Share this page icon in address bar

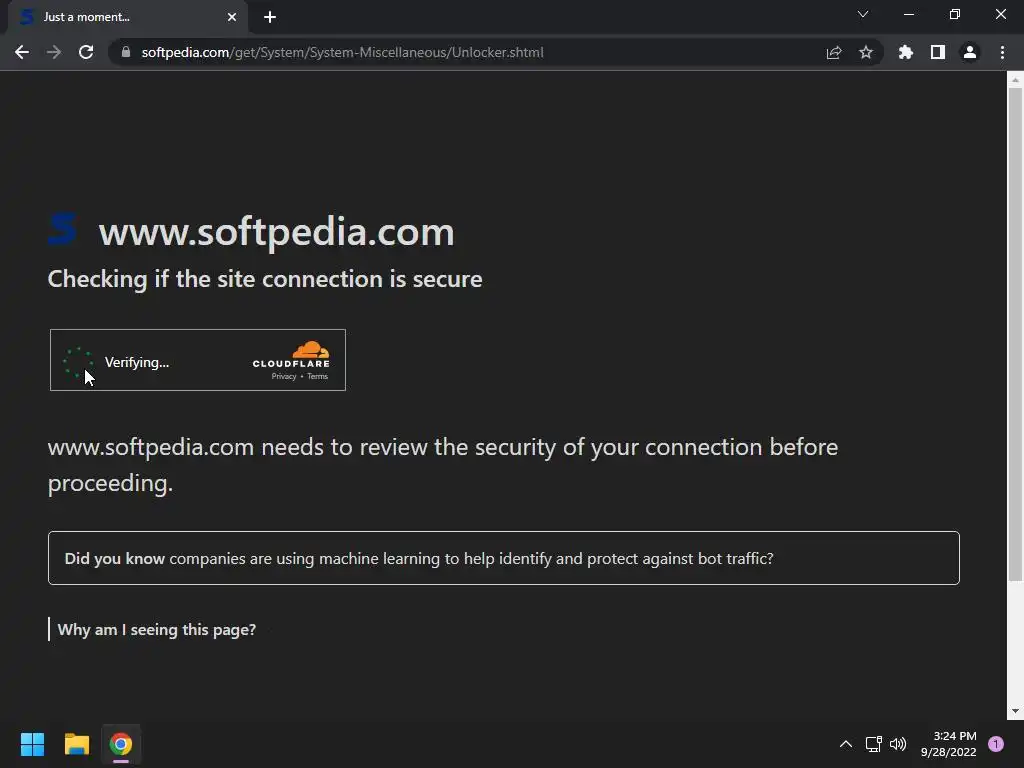[x=834, y=52]
